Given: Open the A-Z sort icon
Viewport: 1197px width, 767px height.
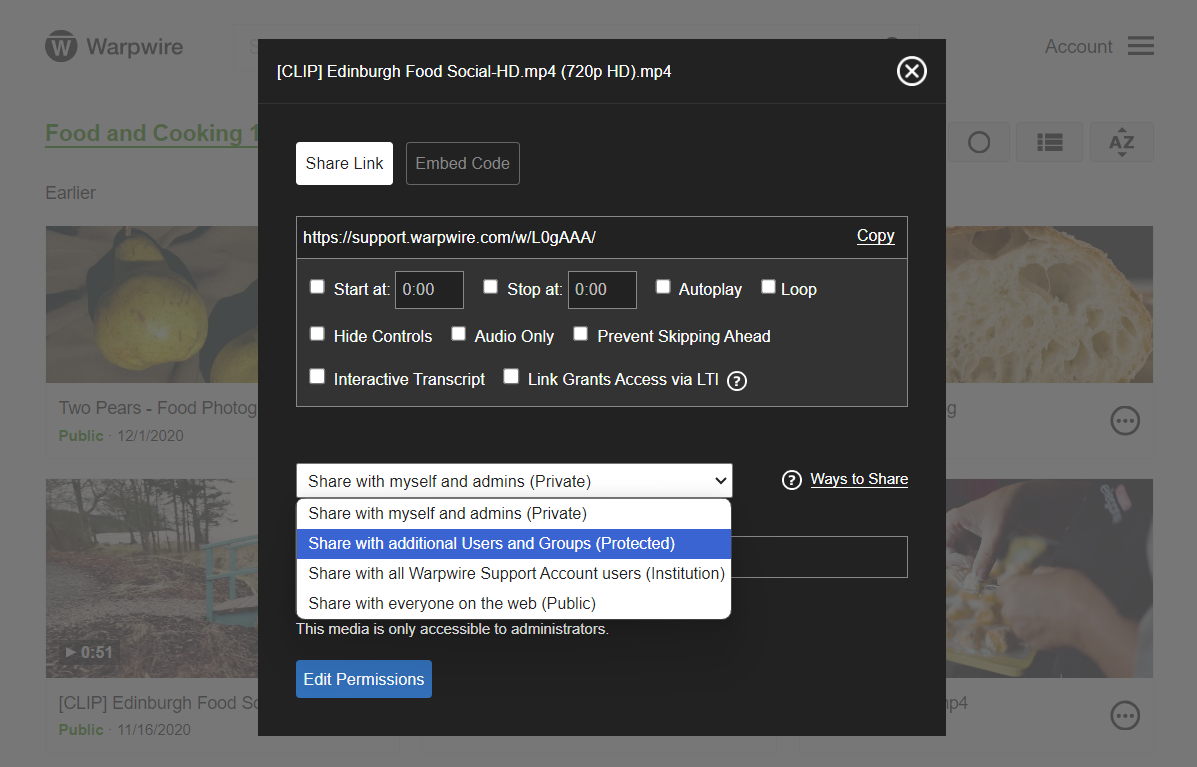Looking at the screenshot, I should click(x=1121, y=143).
